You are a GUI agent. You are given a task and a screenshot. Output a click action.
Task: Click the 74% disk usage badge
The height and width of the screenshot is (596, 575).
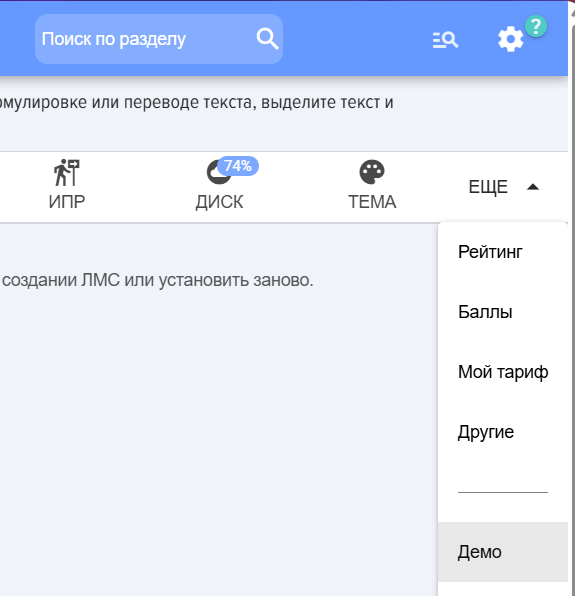238,166
